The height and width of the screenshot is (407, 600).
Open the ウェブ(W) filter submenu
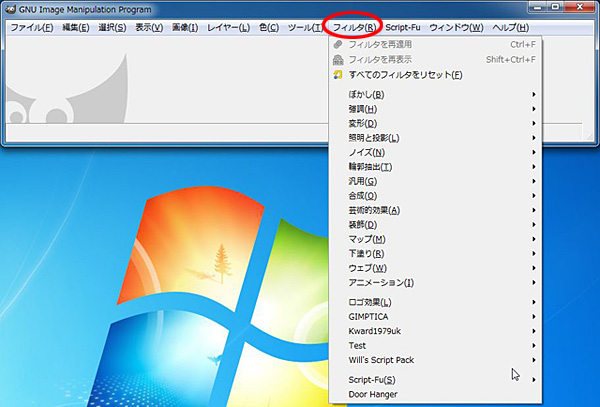(x=434, y=268)
